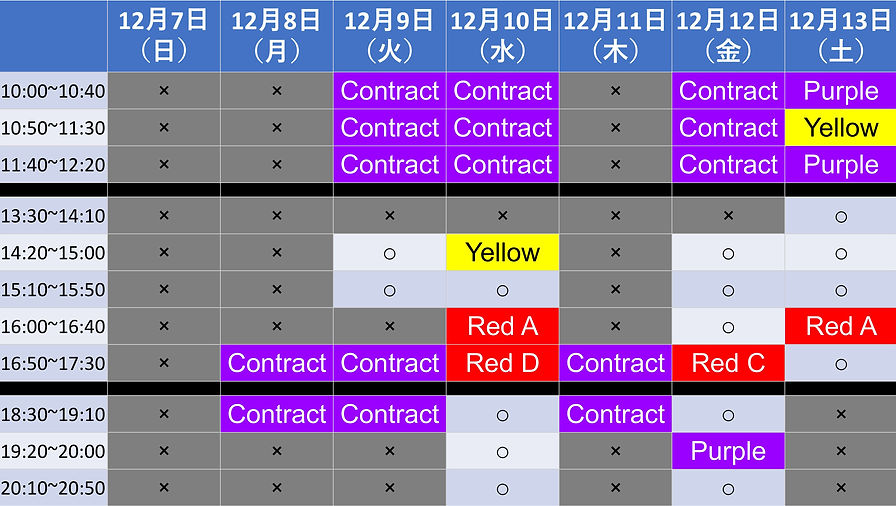Click the 14:20~15:00 time slot label
The width and height of the screenshot is (896, 506).
pyautogui.click(x=53, y=253)
